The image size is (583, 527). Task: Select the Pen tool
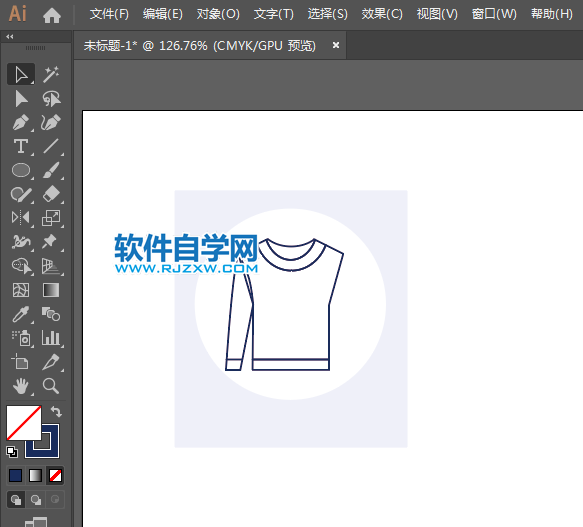click(x=21, y=123)
